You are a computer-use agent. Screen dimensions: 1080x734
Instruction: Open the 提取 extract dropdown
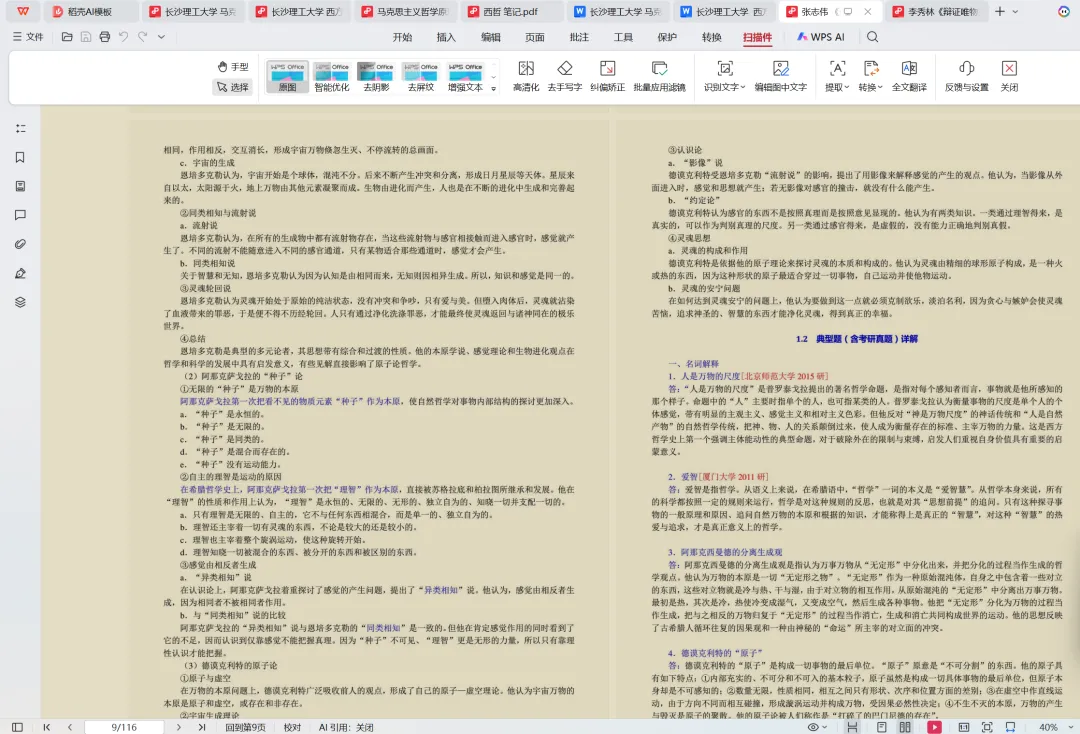pyautogui.click(x=837, y=76)
